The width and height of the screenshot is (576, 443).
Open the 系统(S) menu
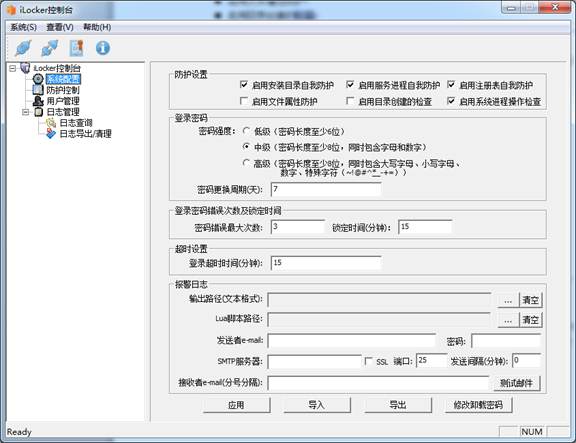[x=23, y=27]
